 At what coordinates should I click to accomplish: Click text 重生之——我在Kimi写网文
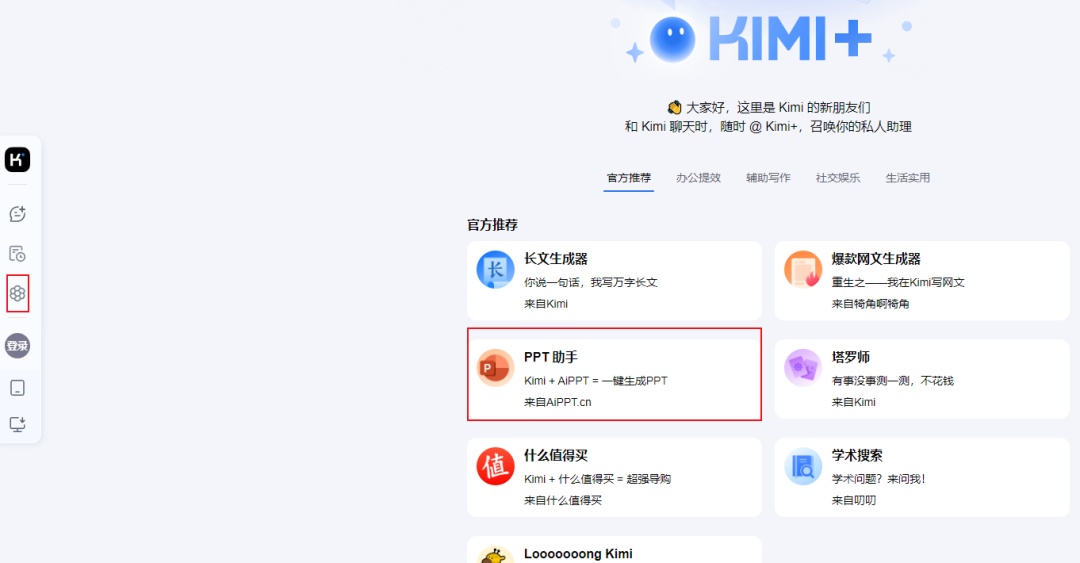pyautogui.click(x=897, y=283)
